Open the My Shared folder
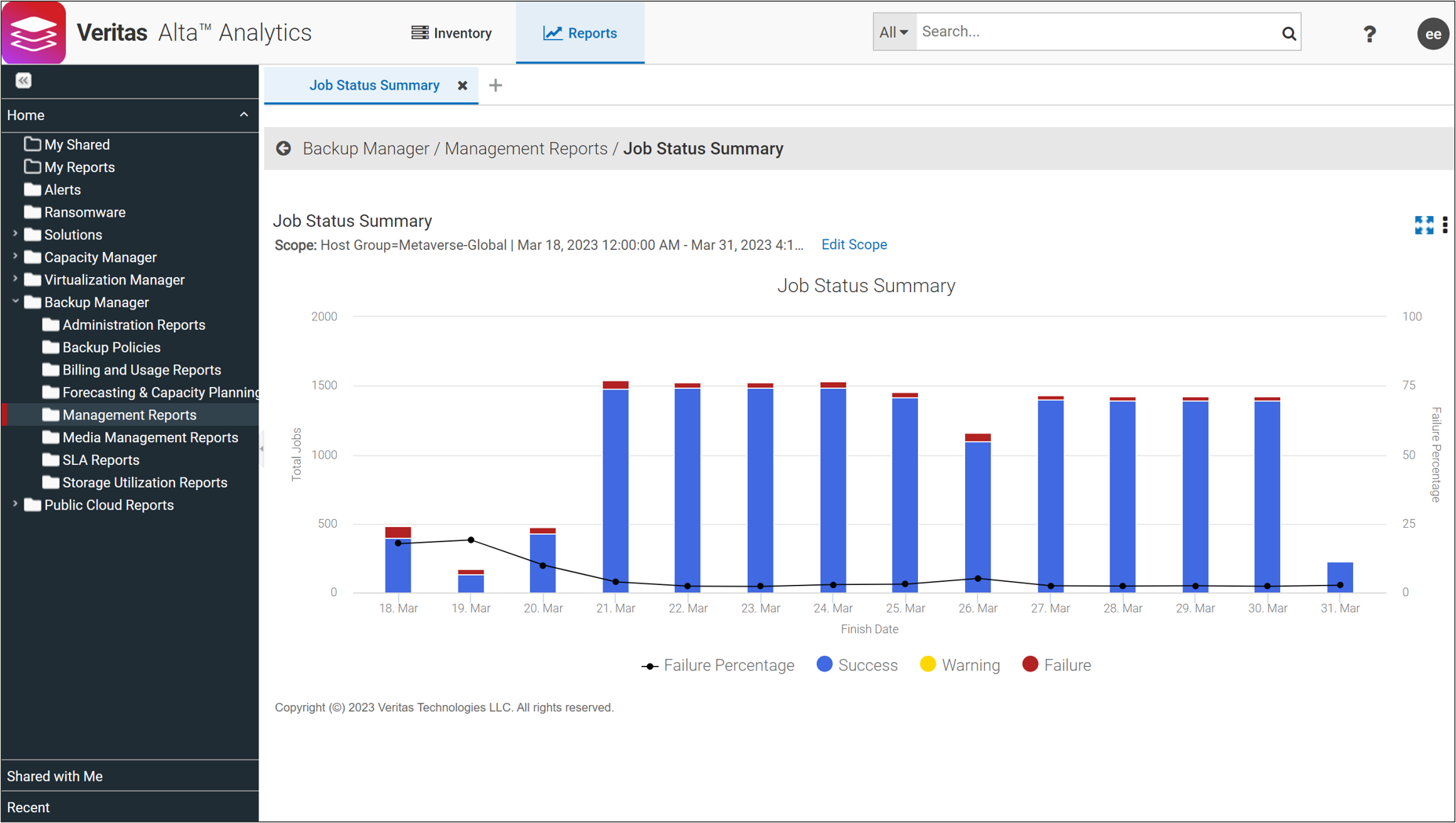The image size is (1456, 823). click(68, 144)
